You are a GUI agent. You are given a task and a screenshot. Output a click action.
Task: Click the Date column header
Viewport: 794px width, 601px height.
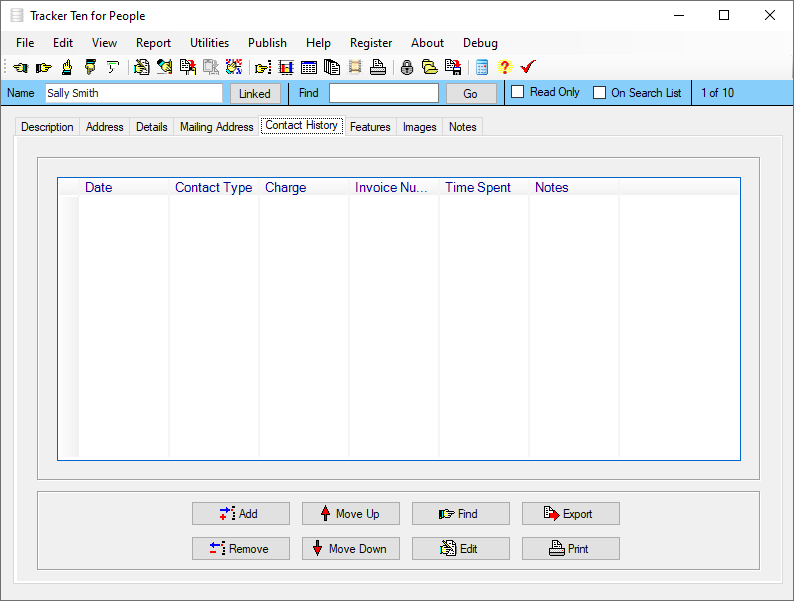pyautogui.click(x=124, y=187)
